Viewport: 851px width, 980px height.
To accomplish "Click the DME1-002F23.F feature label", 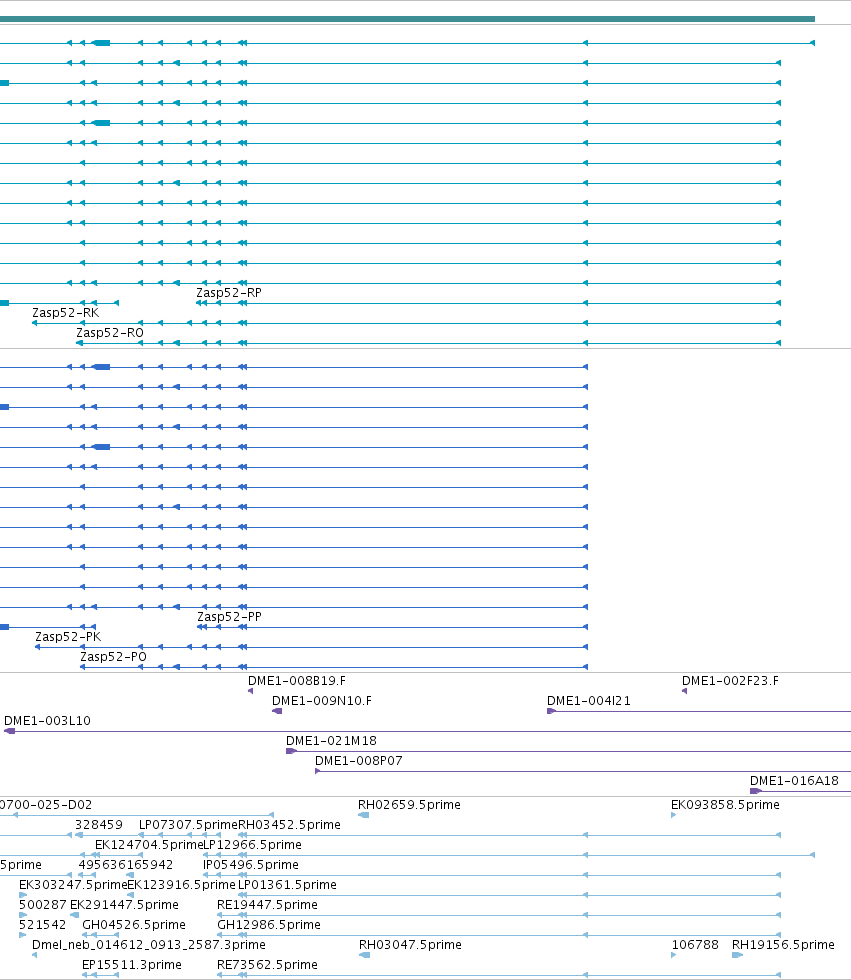I will click(730, 681).
